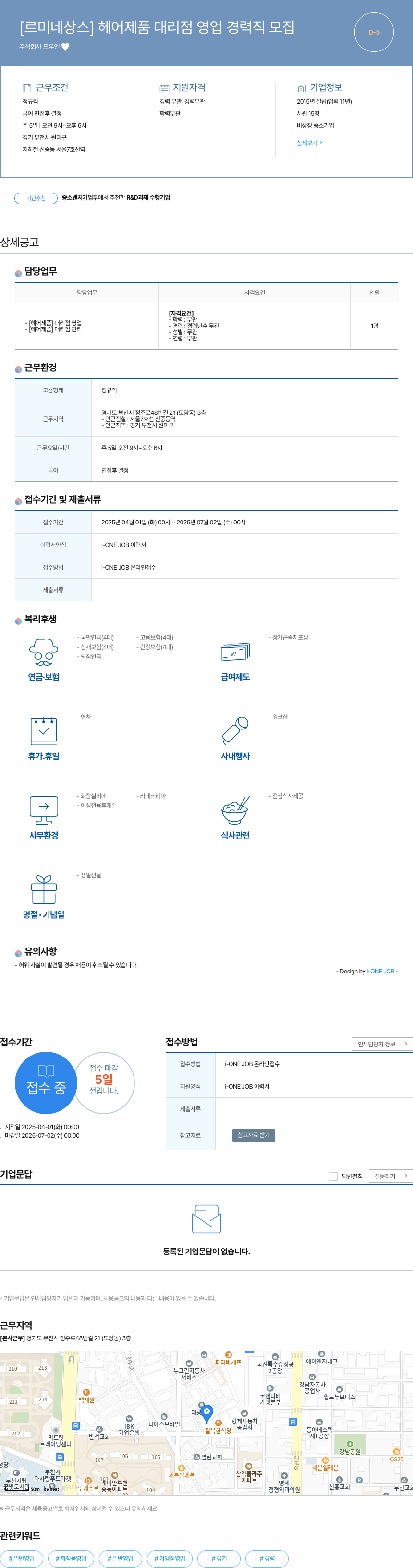
Task: Click the 급여제도 money icon
Action: click(x=235, y=653)
